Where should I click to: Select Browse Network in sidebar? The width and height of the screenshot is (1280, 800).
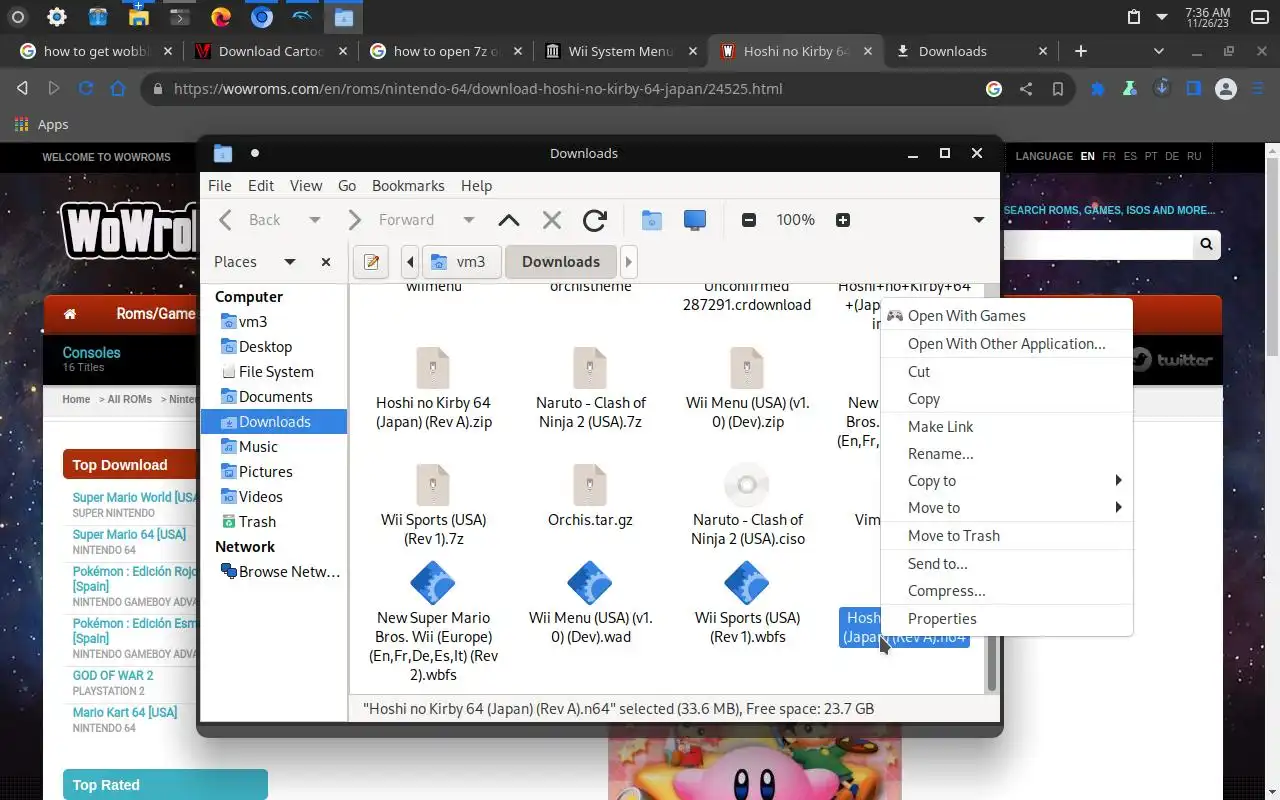pos(274,572)
